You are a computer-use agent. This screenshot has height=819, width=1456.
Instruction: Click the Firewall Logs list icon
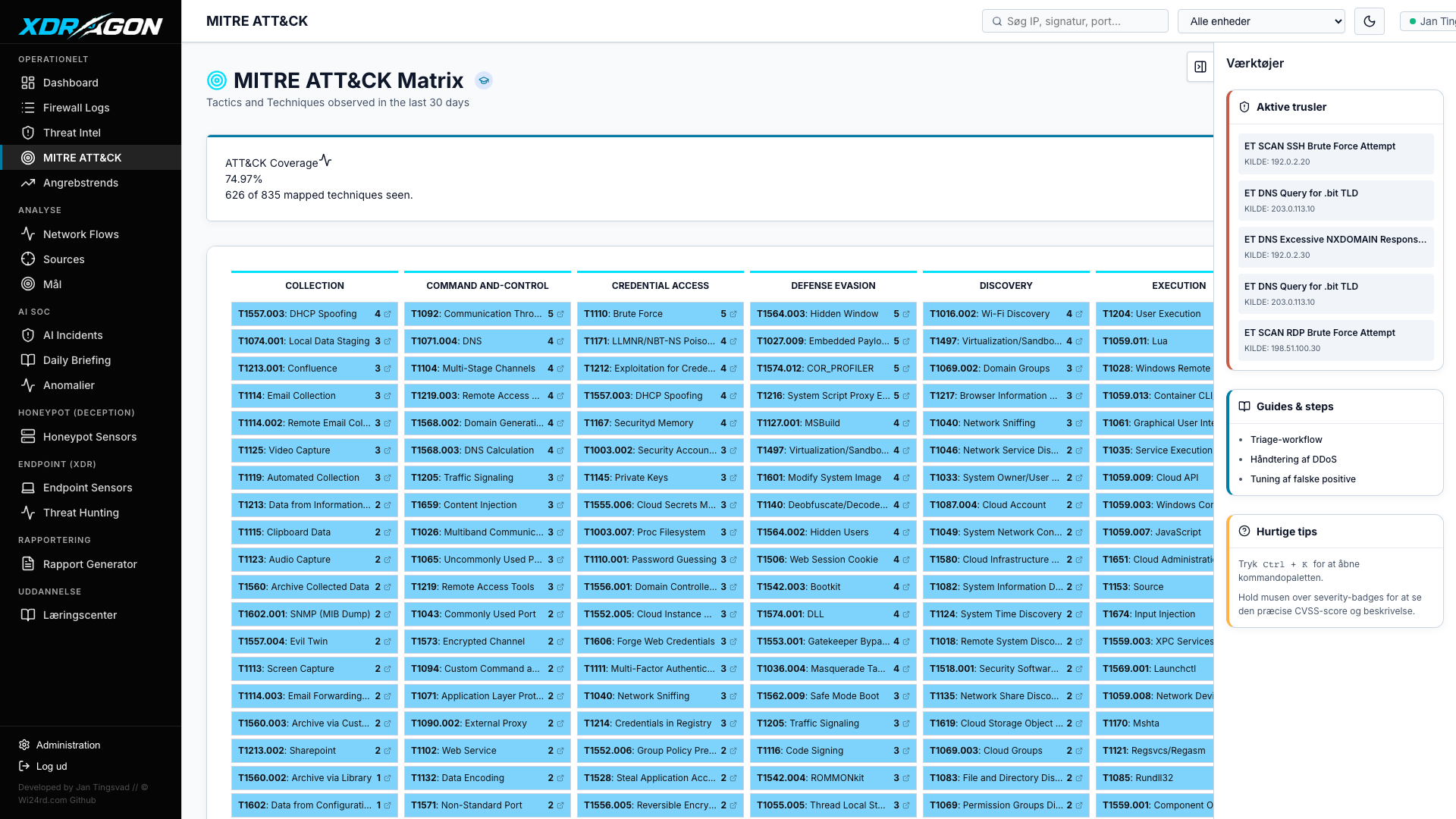click(28, 108)
